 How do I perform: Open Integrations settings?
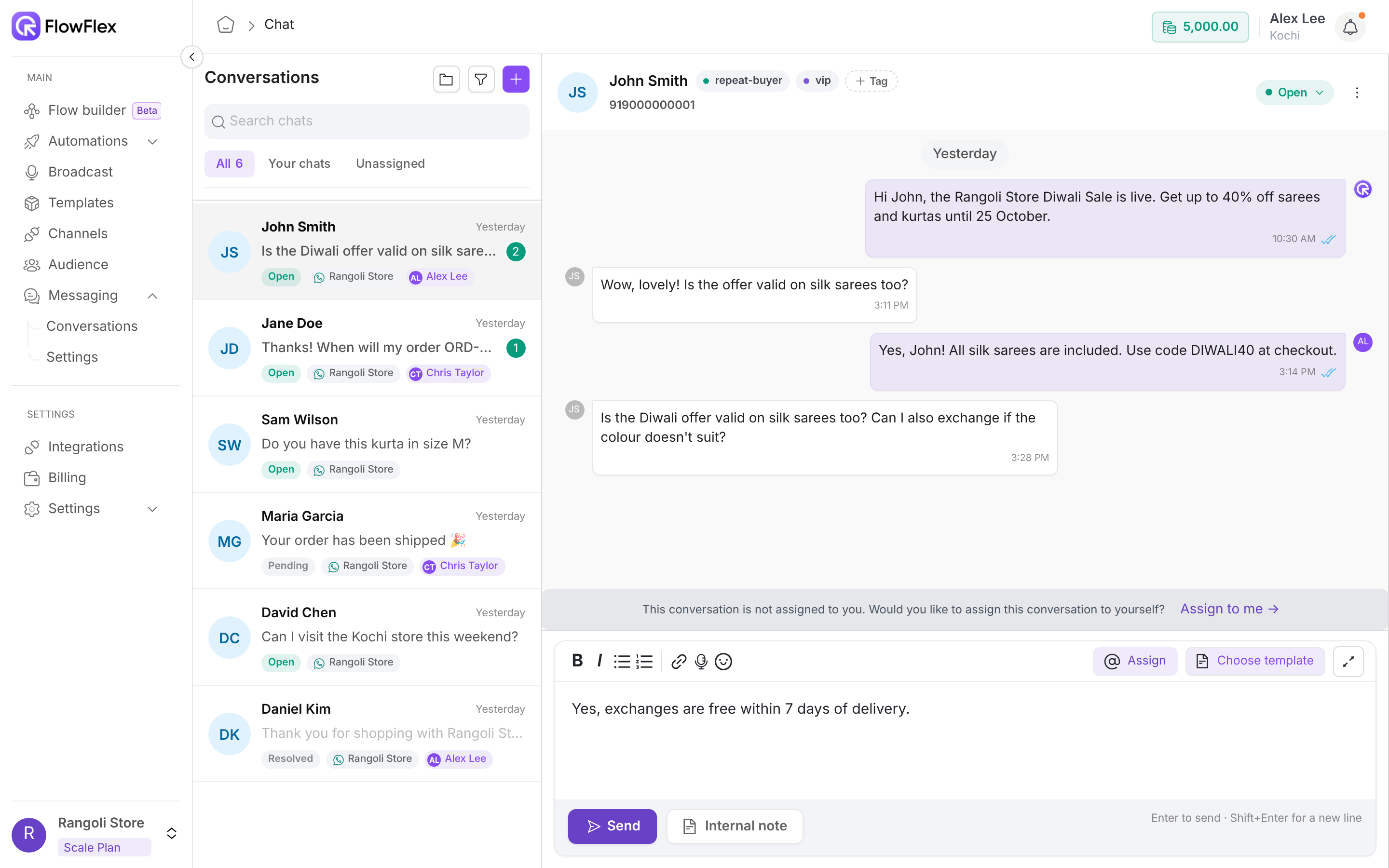click(x=85, y=447)
